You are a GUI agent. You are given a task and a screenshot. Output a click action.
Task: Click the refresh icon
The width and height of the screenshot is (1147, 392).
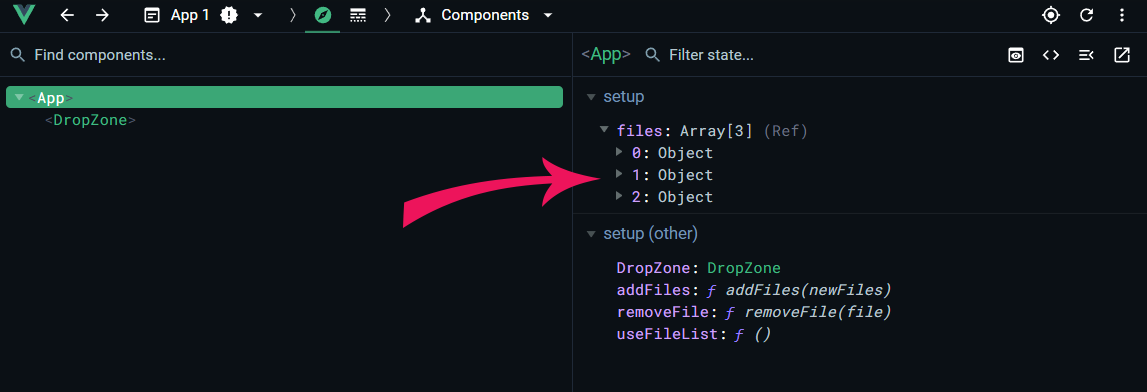point(1087,15)
